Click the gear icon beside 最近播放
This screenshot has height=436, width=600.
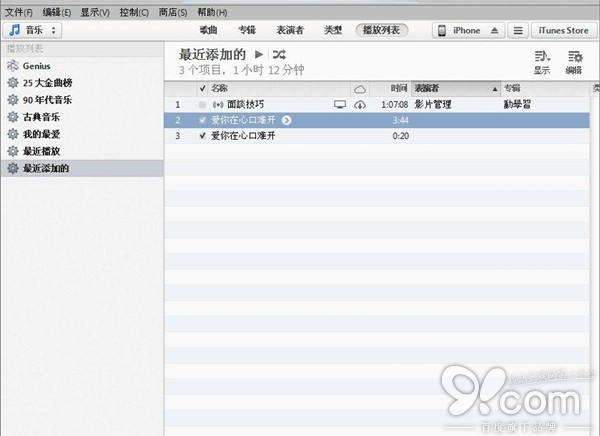13,151
